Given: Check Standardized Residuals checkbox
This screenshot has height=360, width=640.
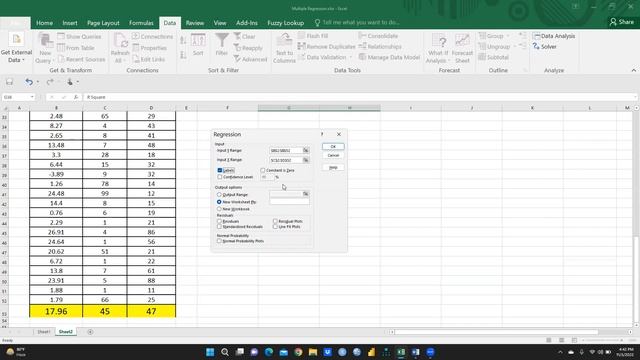Looking at the screenshot, I should (220, 227).
